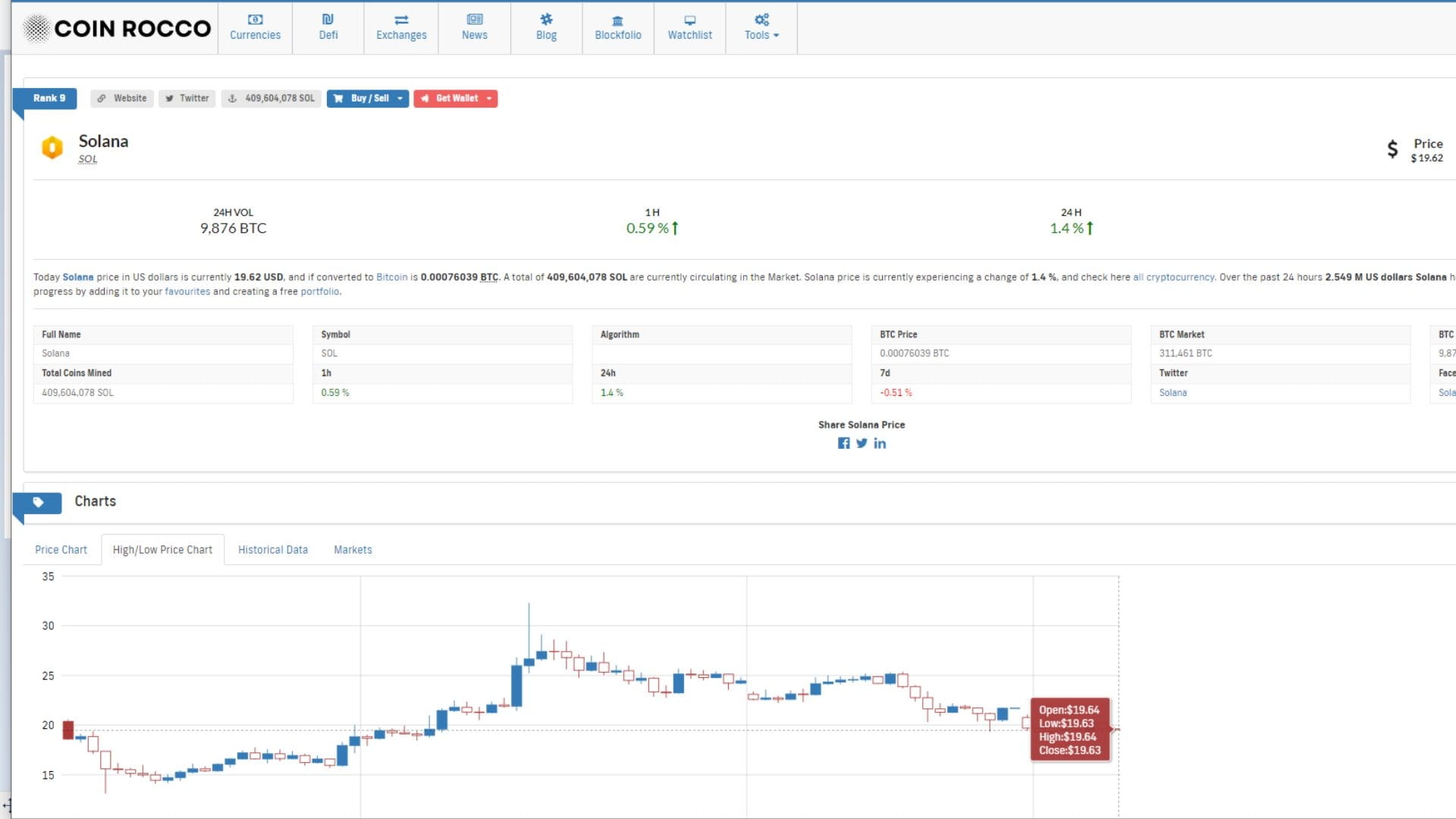The width and height of the screenshot is (1456, 819).
Task: Switch to the Price Chart tab
Action: (x=61, y=550)
